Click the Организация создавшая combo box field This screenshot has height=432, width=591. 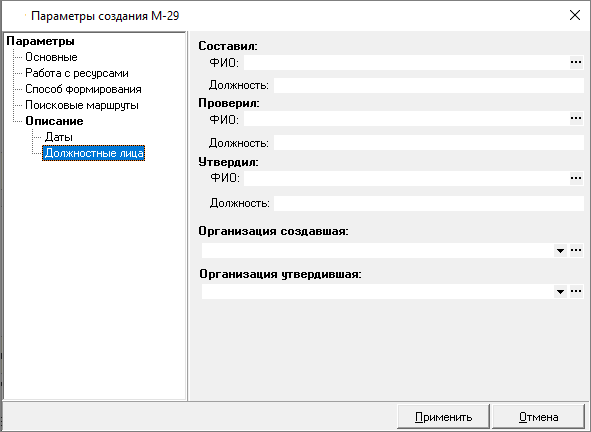(x=378, y=250)
